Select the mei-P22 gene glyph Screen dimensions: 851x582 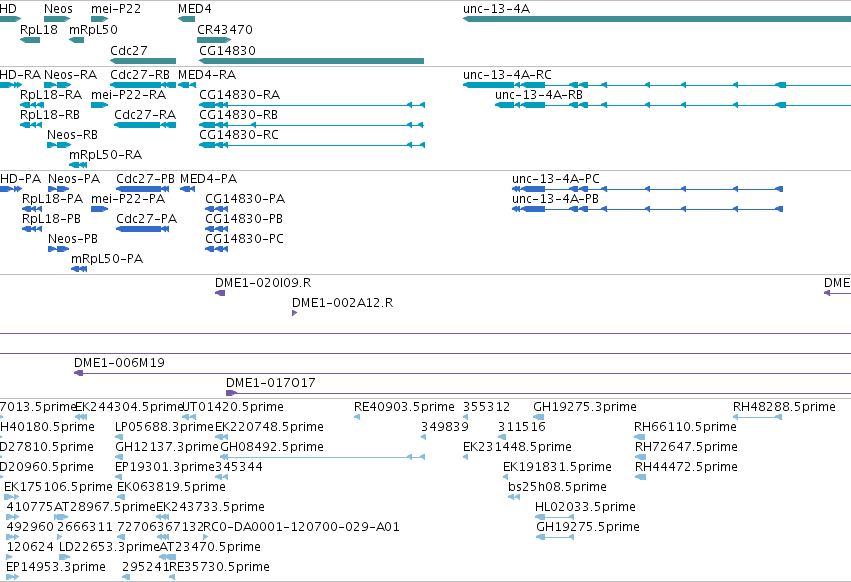[x=100, y=19]
